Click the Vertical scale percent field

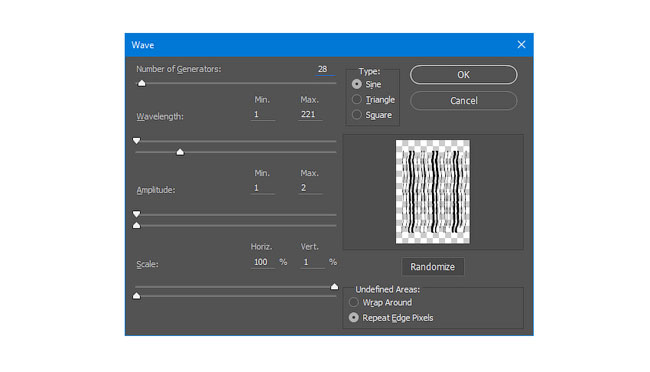point(312,262)
